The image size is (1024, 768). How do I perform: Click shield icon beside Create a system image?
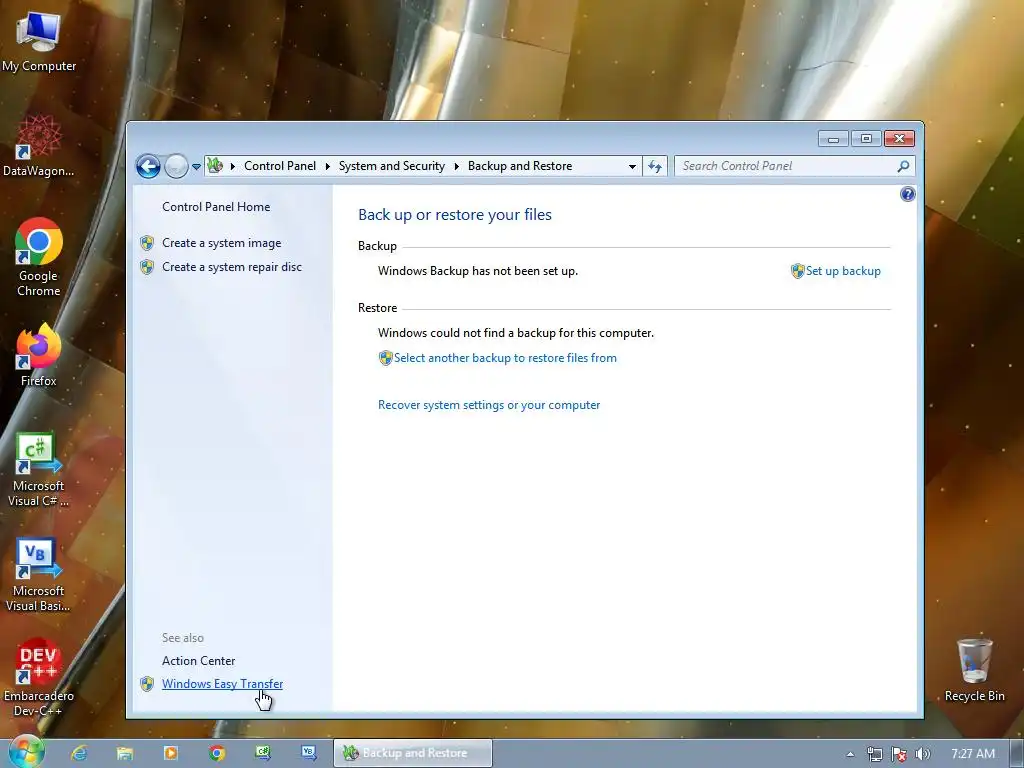point(147,243)
